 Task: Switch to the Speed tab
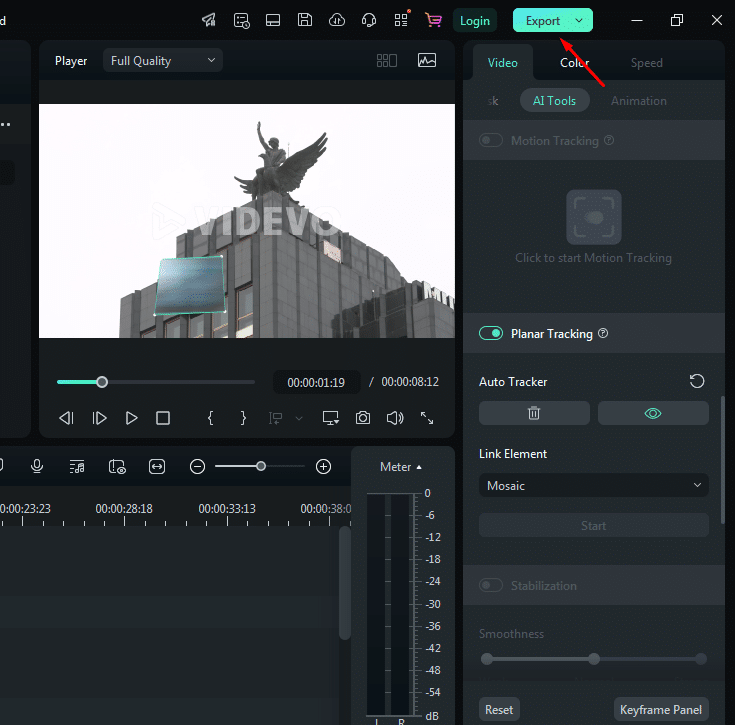646,63
